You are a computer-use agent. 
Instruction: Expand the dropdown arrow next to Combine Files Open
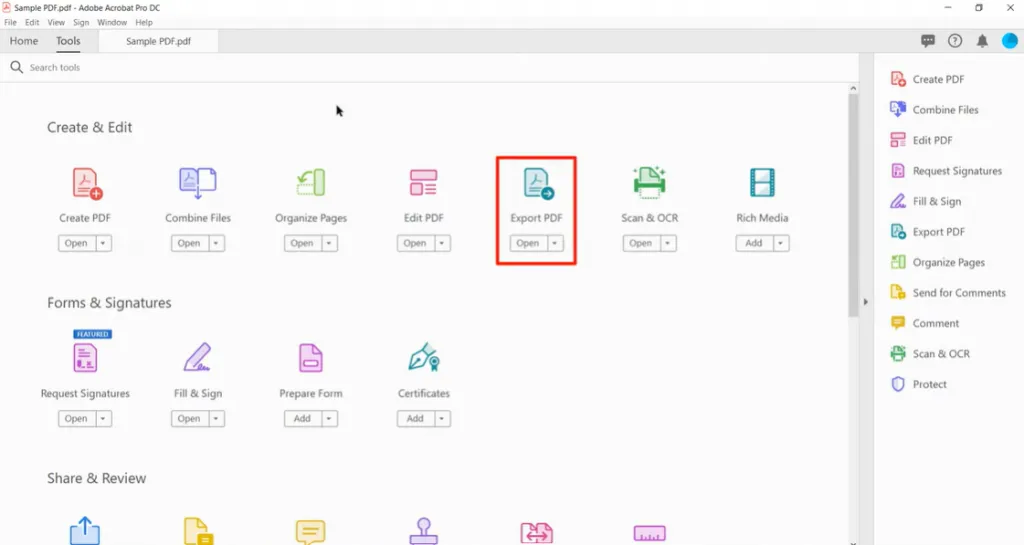216,243
